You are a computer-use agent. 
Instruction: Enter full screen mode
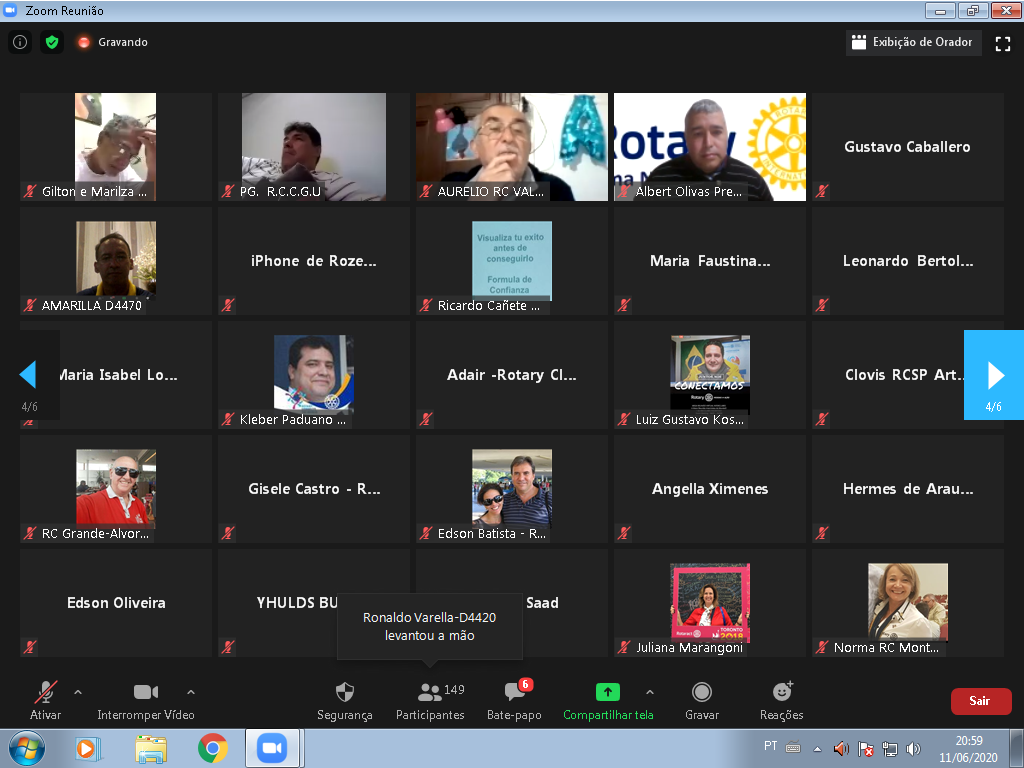point(1002,43)
